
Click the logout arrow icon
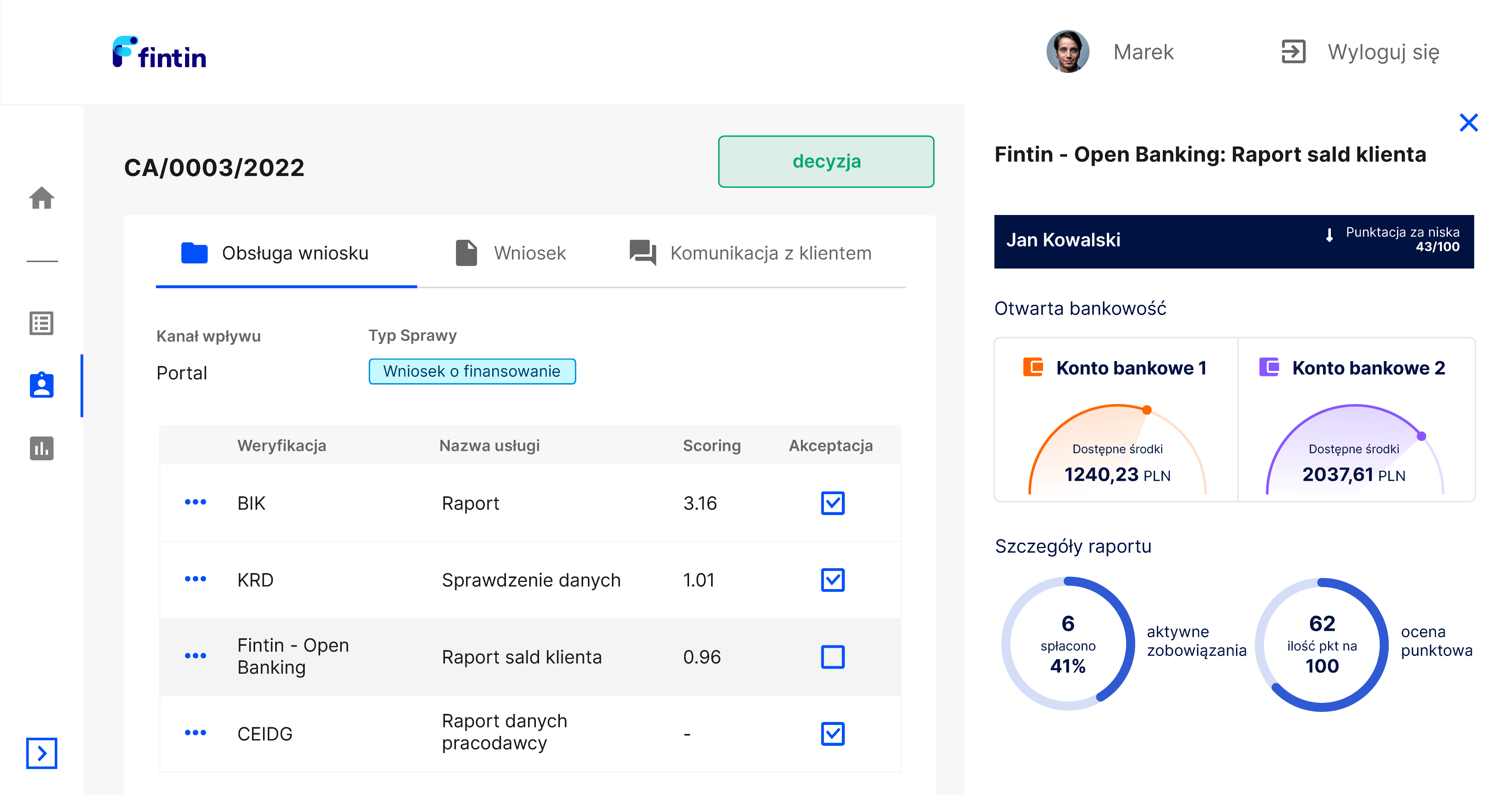pyautogui.click(x=1293, y=52)
